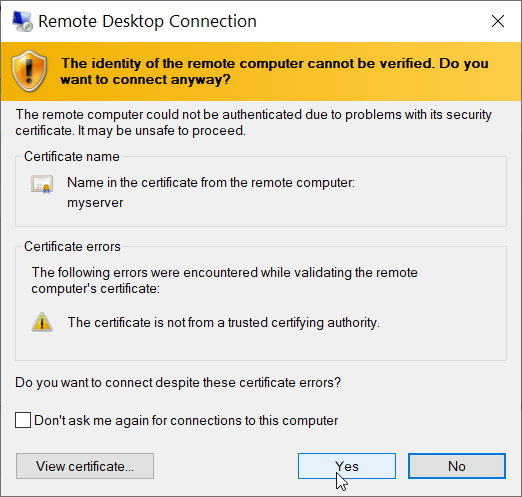Decline the connection with the No button
The height and width of the screenshot is (497, 522).
[x=457, y=466]
